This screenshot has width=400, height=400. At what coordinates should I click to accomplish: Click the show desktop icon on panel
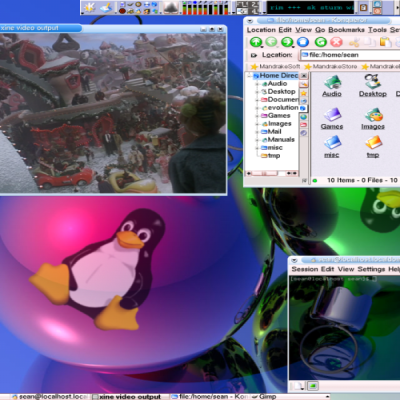106,7
